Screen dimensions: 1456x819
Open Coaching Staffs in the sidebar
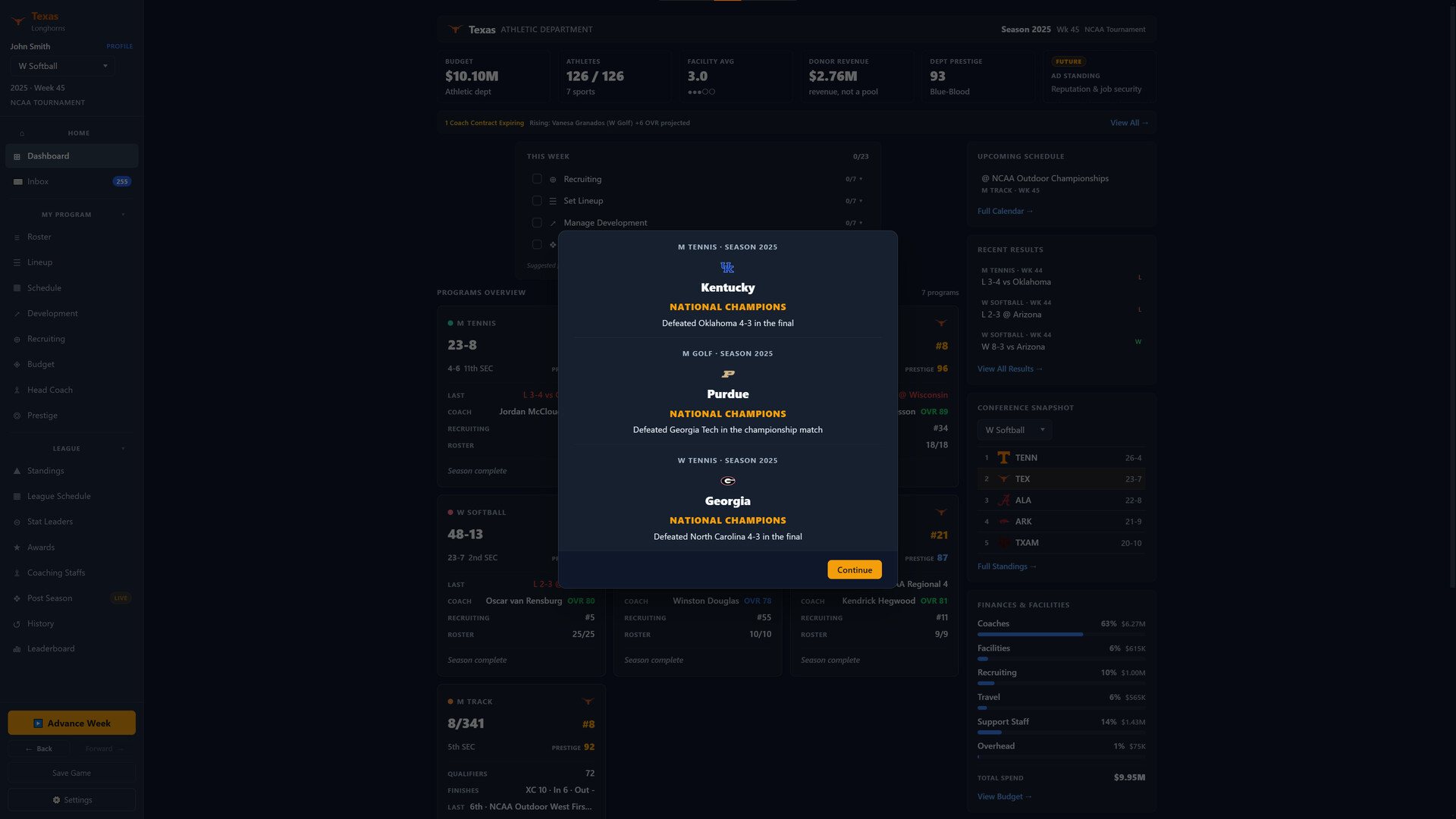pos(71,573)
